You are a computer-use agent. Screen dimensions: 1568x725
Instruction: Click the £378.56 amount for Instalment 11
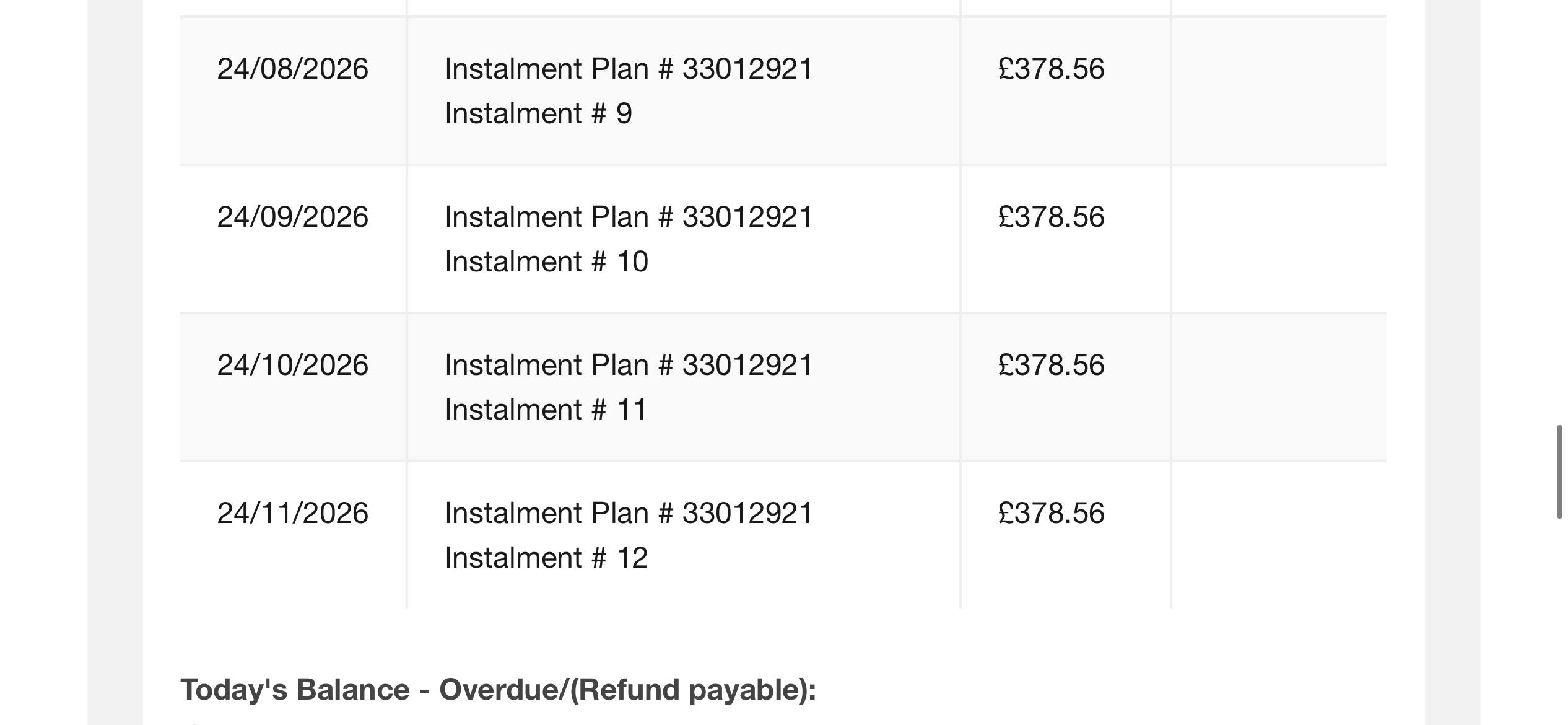pyautogui.click(x=1051, y=364)
